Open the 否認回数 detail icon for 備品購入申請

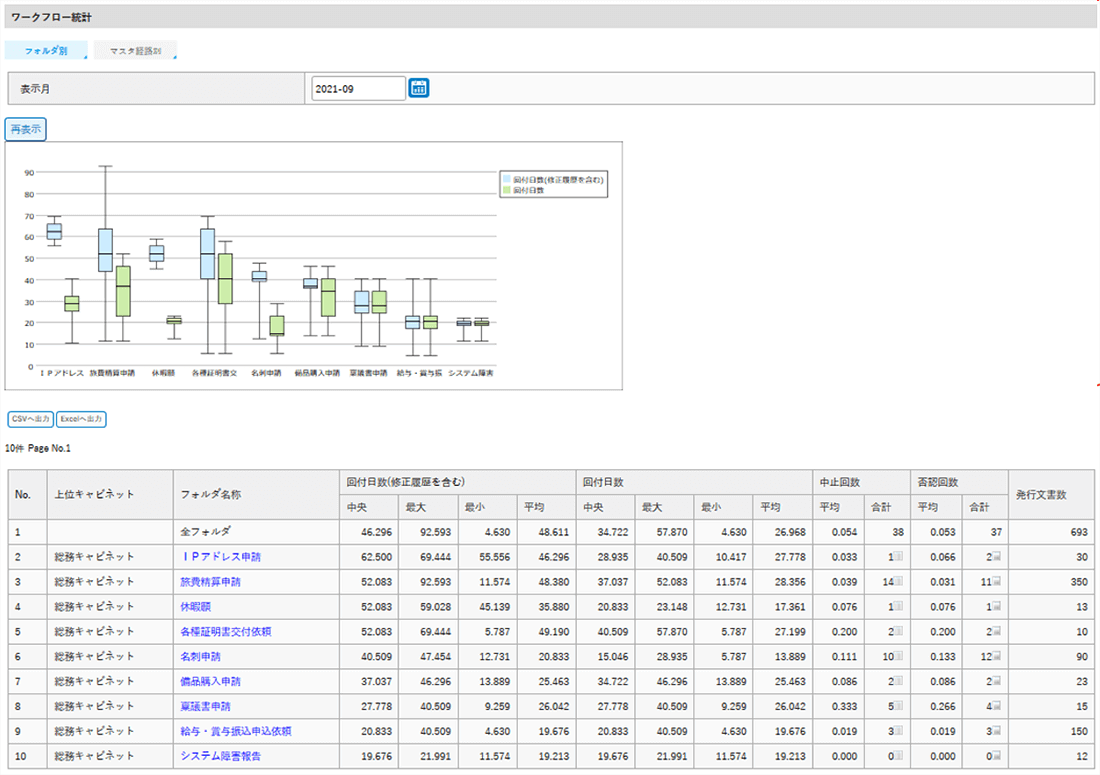(996, 681)
